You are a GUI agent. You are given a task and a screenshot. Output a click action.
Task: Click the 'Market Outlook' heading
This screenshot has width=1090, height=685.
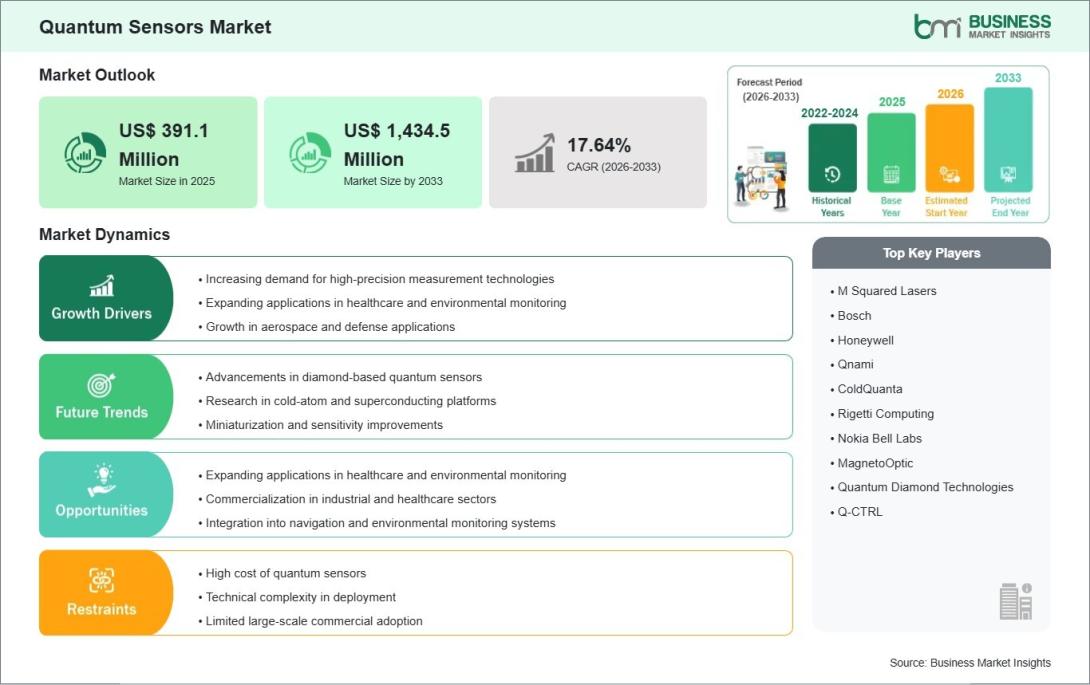[x=97, y=75]
